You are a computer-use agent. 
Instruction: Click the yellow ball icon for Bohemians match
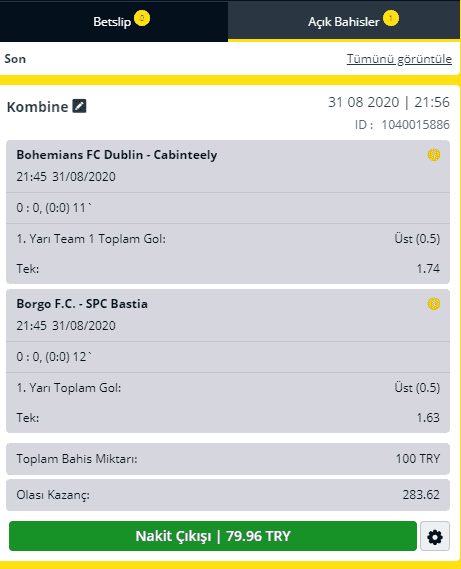[x=434, y=155]
